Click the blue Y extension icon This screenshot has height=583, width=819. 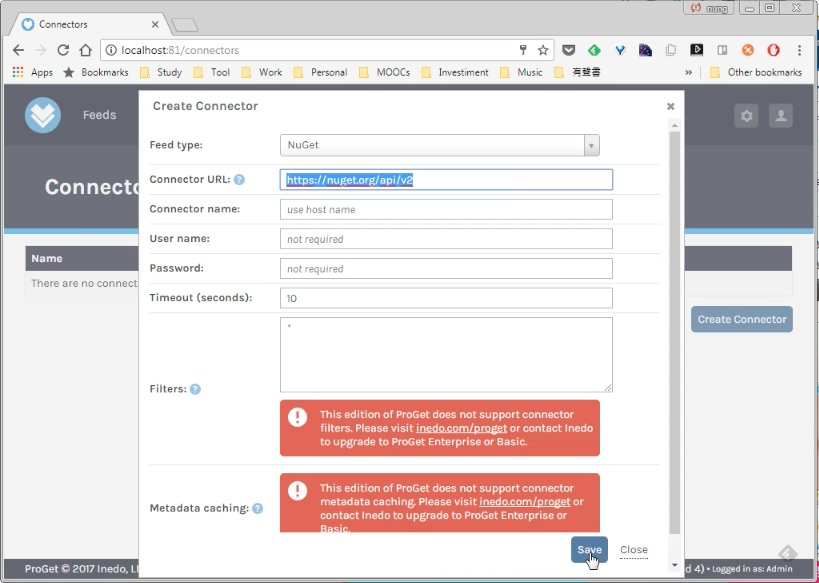click(x=620, y=50)
